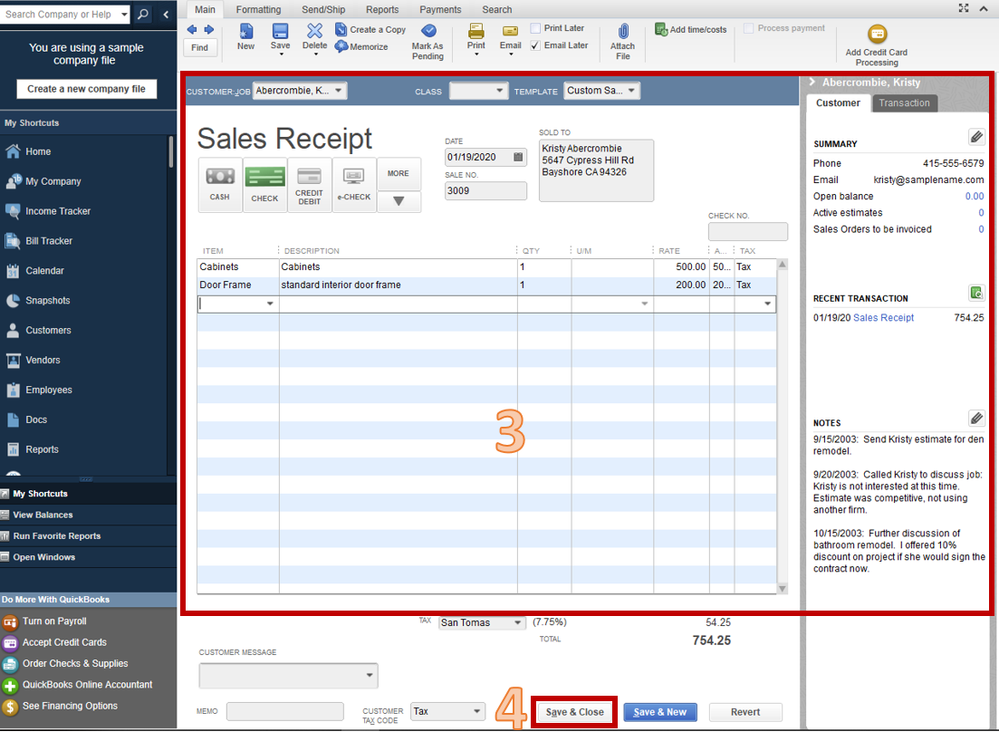Edit notes with pencil icon

coord(976,418)
